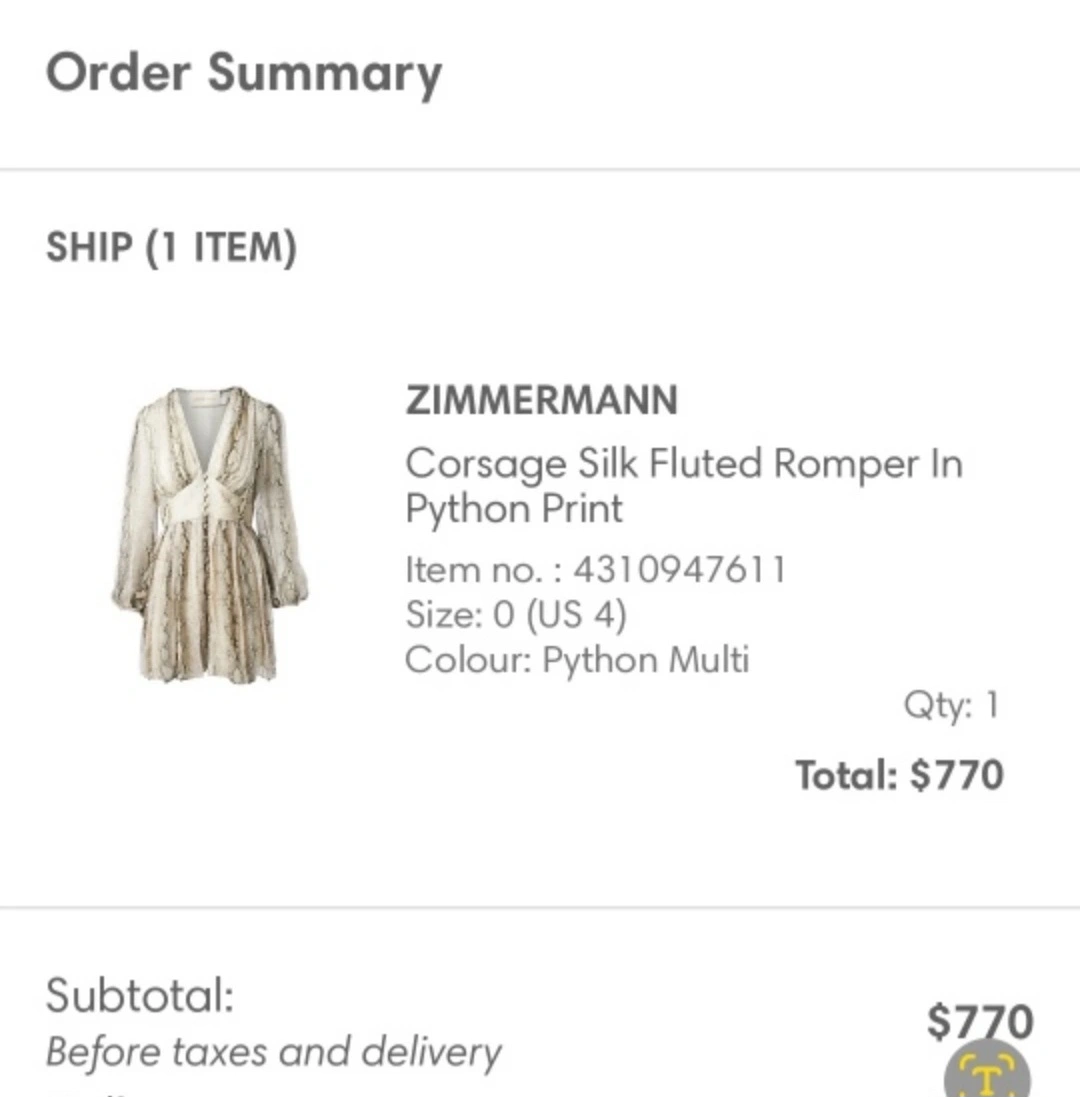Select the 'Before taxes and delivery' note
The image size is (1080, 1097).
pyautogui.click(x=273, y=1052)
